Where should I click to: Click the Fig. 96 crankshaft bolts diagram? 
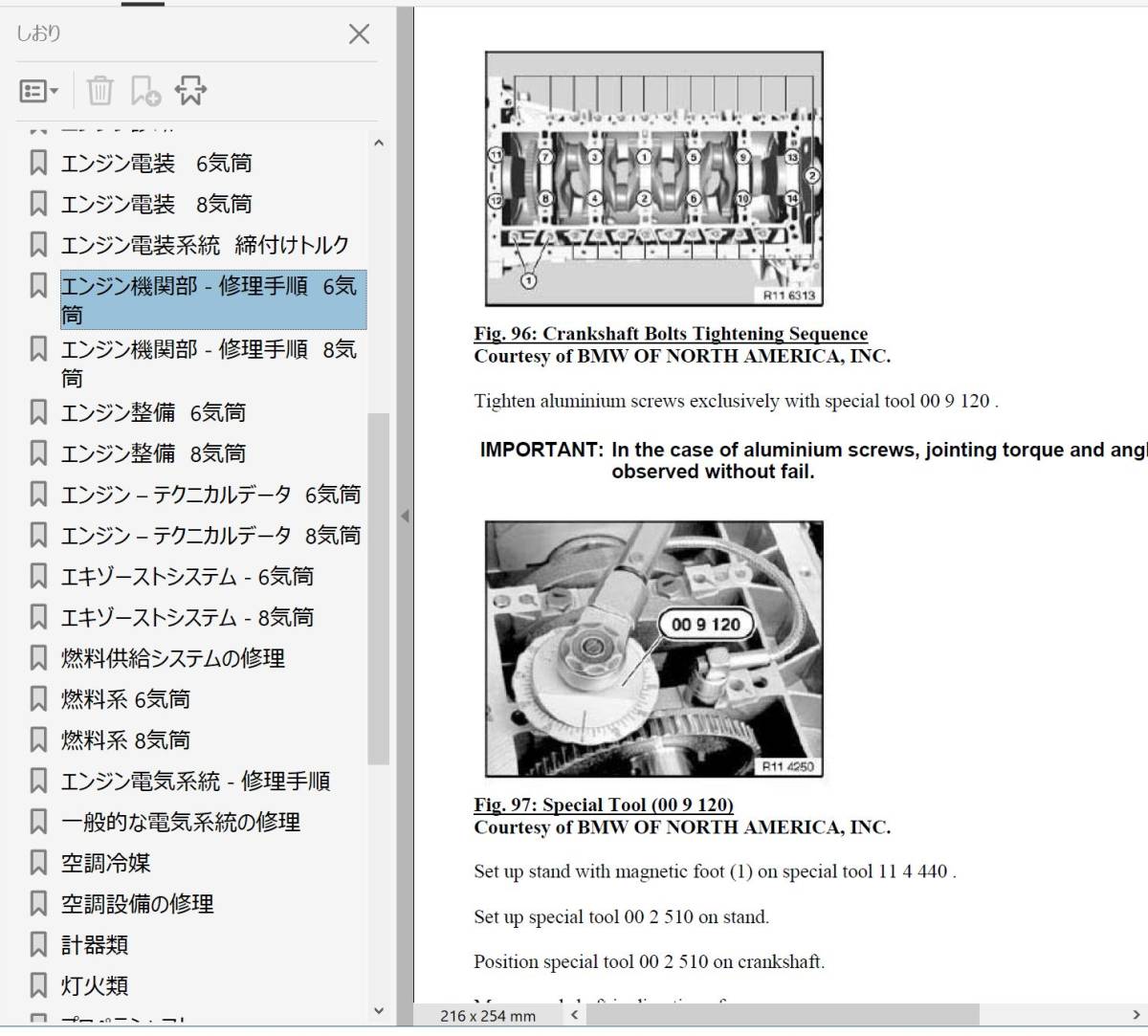(x=654, y=179)
